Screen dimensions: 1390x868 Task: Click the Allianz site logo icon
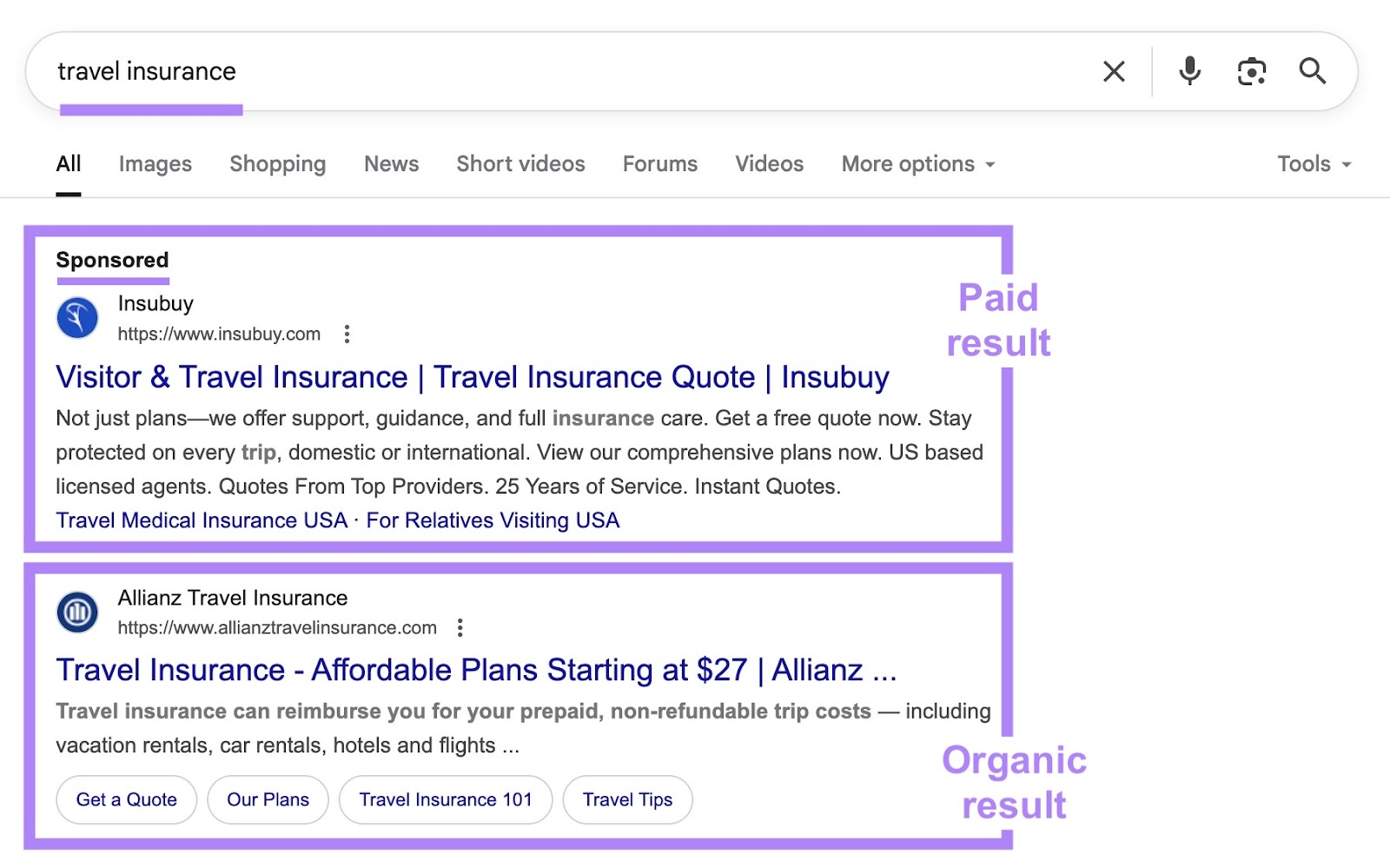click(x=77, y=613)
